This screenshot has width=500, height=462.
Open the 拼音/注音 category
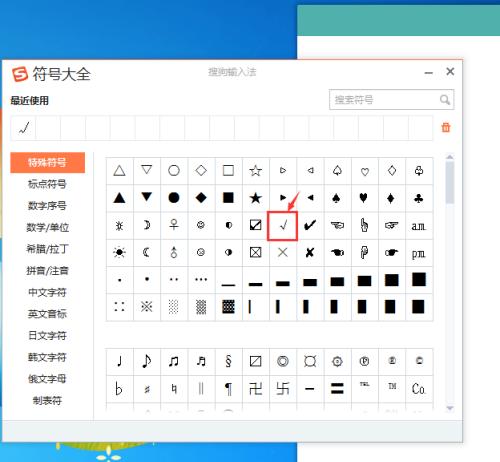(47, 271)
